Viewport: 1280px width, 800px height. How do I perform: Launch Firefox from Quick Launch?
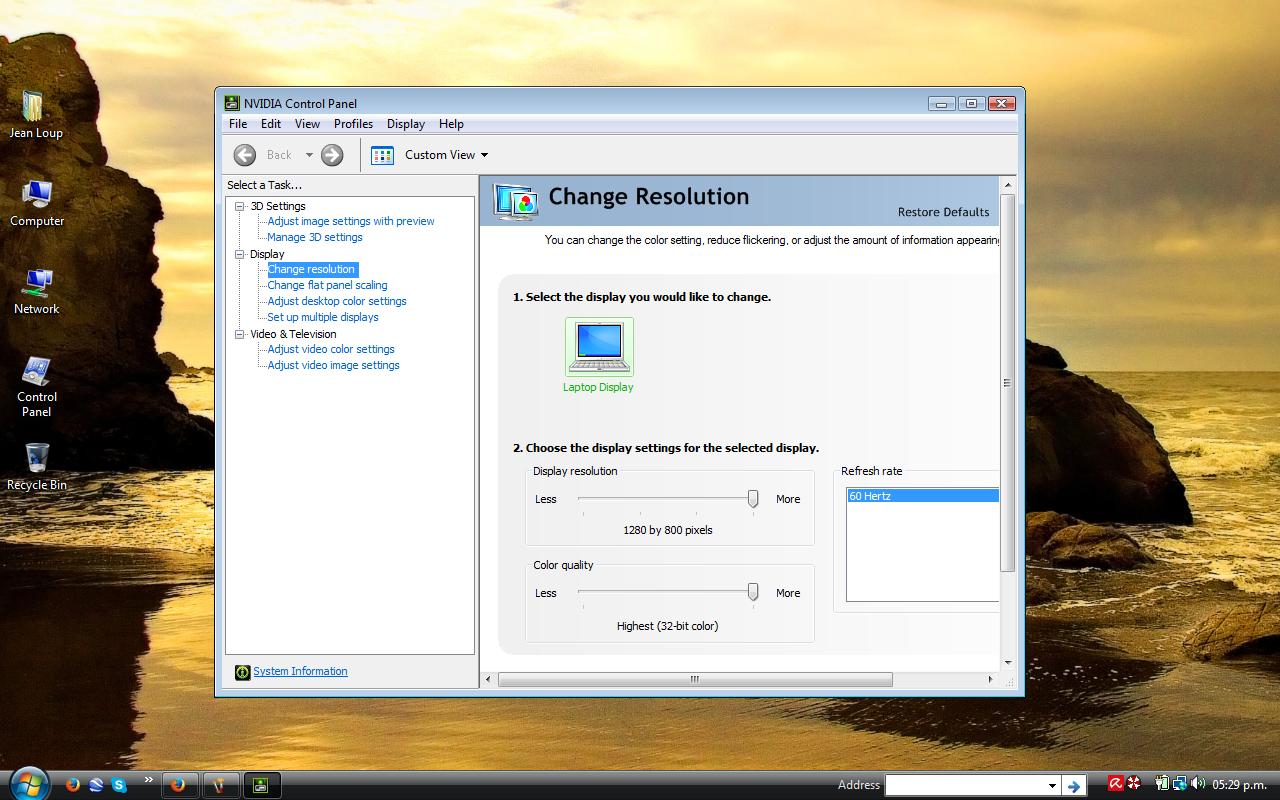(72, 785)
